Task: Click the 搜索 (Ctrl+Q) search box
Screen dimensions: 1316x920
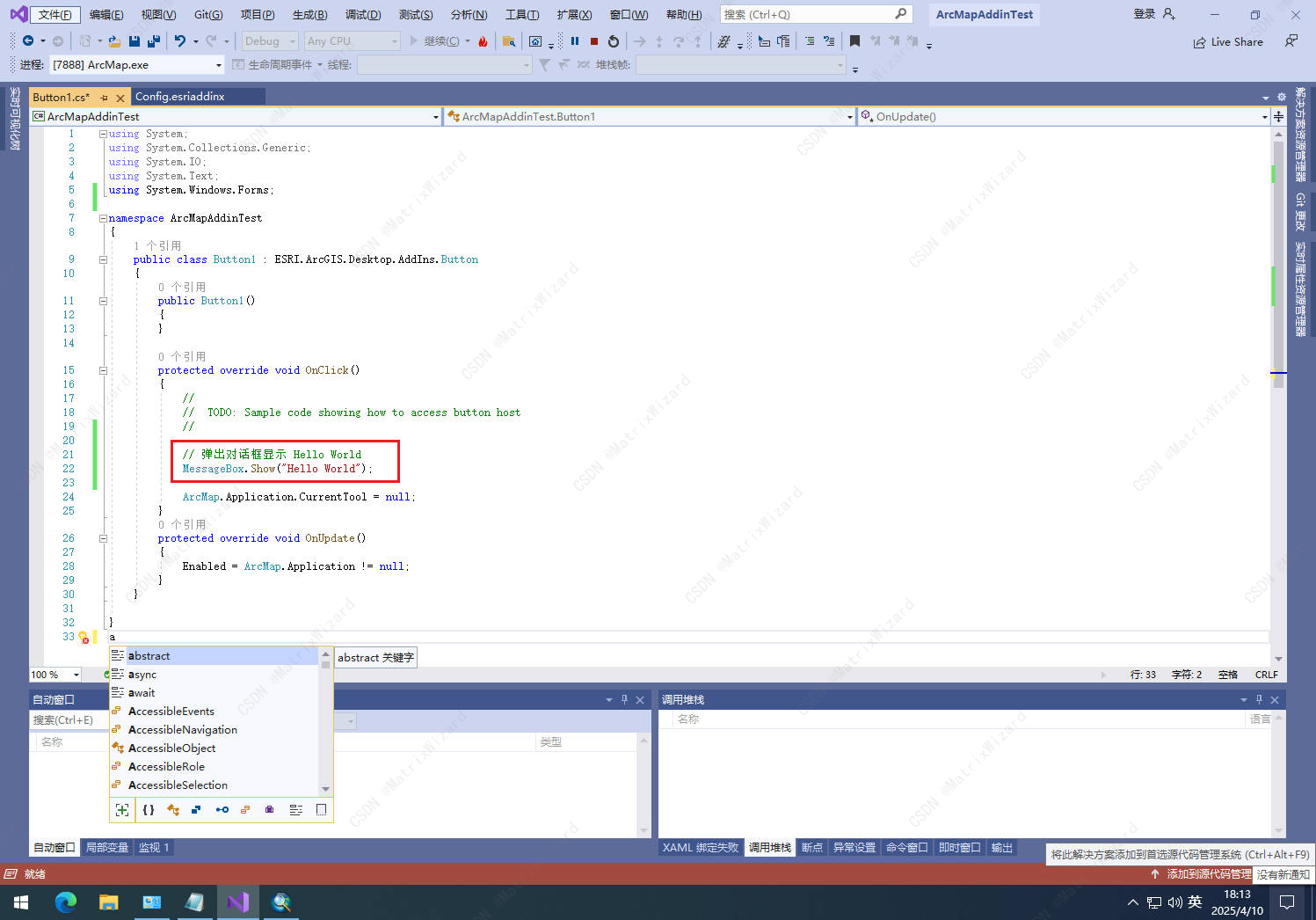Action: pyautogui.click(x=815, y=14)
